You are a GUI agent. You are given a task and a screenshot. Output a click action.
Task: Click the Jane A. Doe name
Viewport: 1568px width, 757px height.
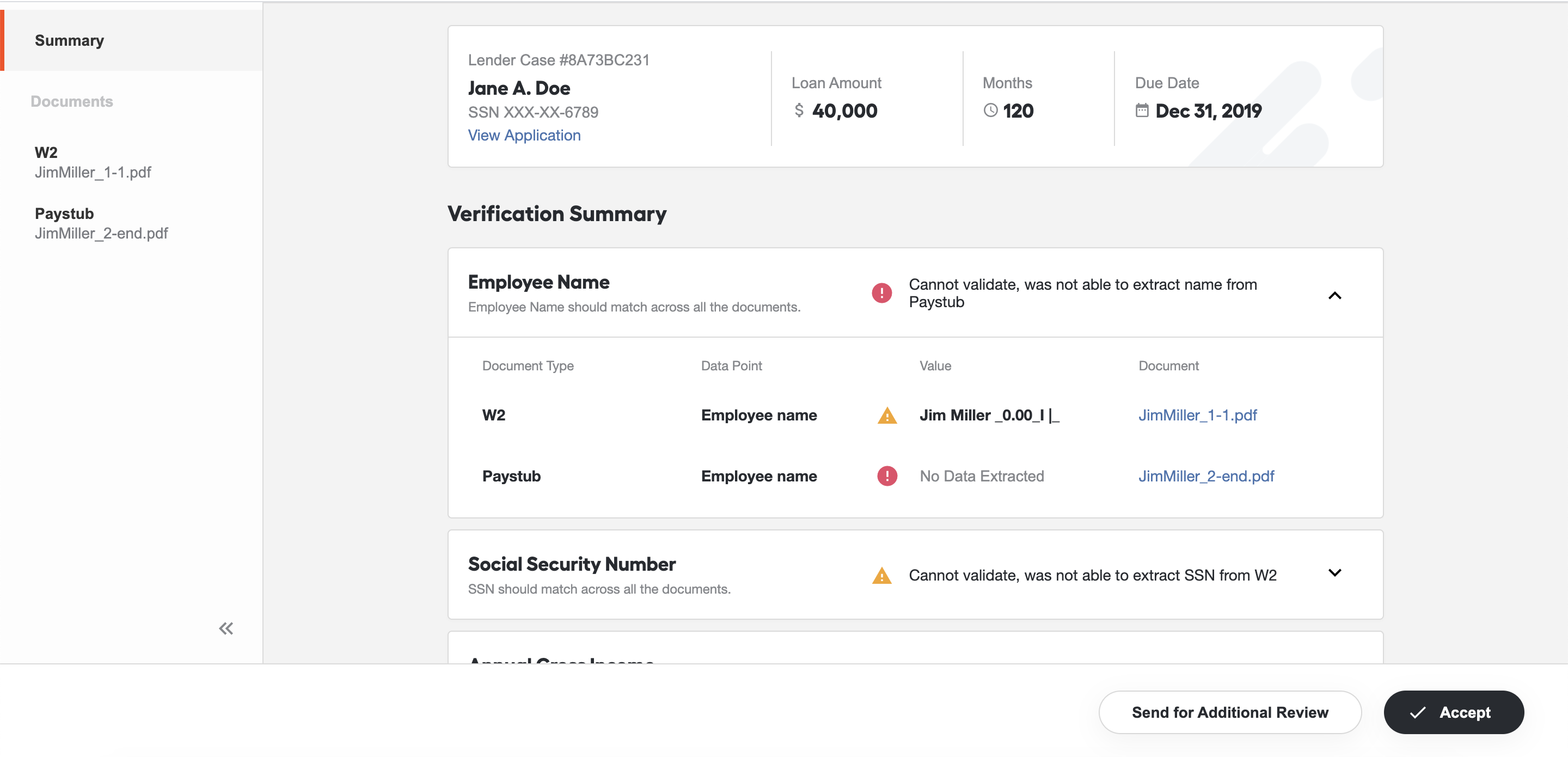click(x=519, y=88)
